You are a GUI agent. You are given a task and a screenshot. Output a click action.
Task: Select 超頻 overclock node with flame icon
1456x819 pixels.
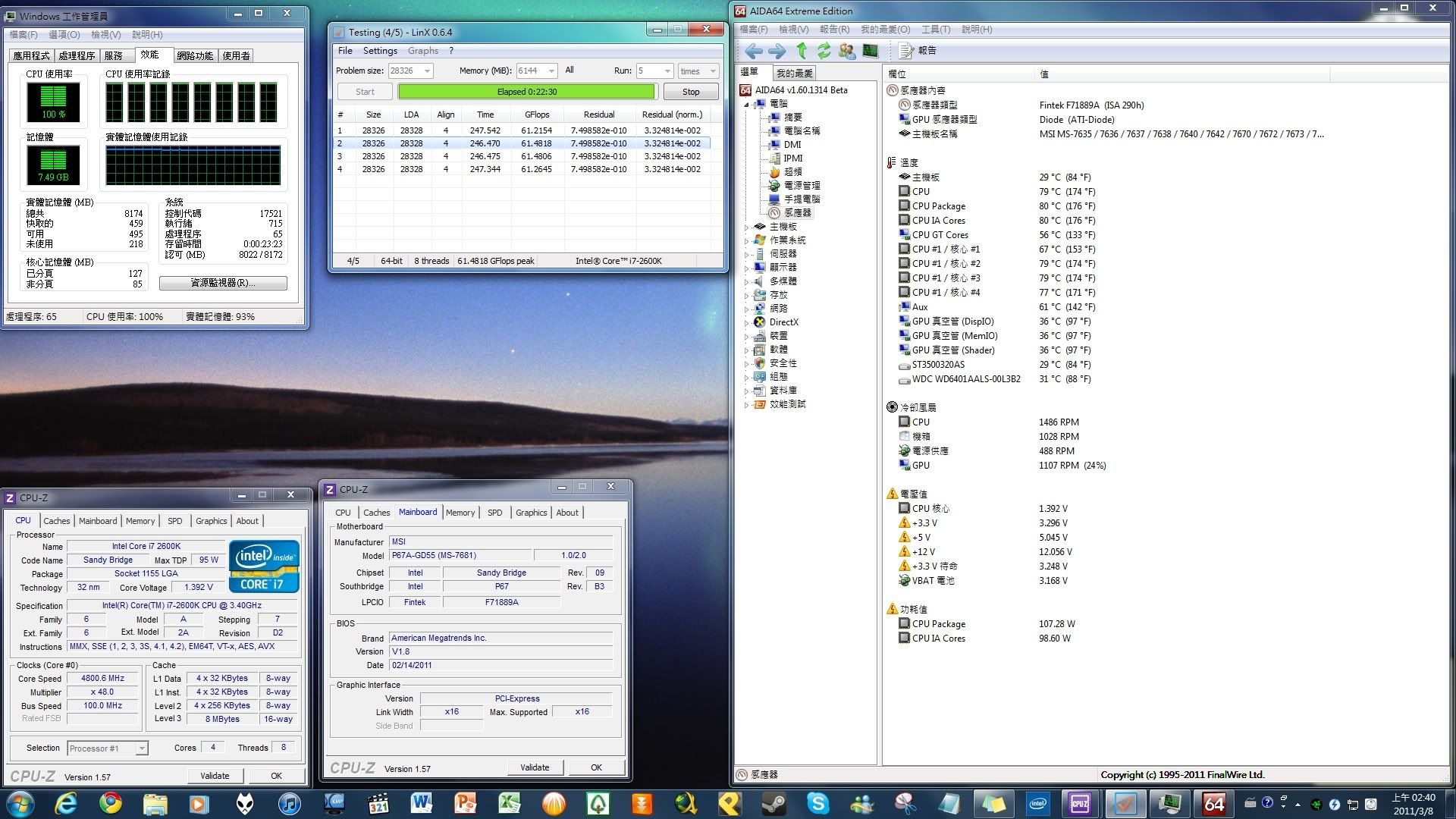[792, 172]
